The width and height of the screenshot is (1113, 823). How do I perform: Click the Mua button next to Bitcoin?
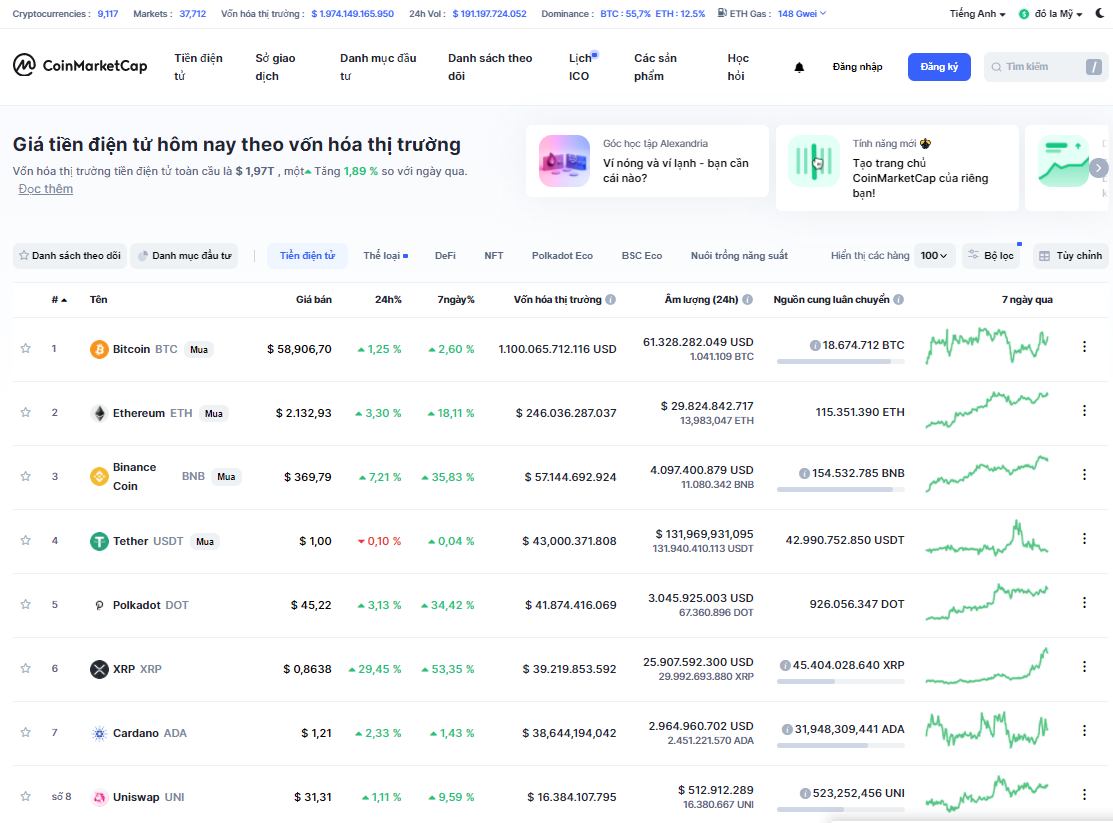[199, 349]
